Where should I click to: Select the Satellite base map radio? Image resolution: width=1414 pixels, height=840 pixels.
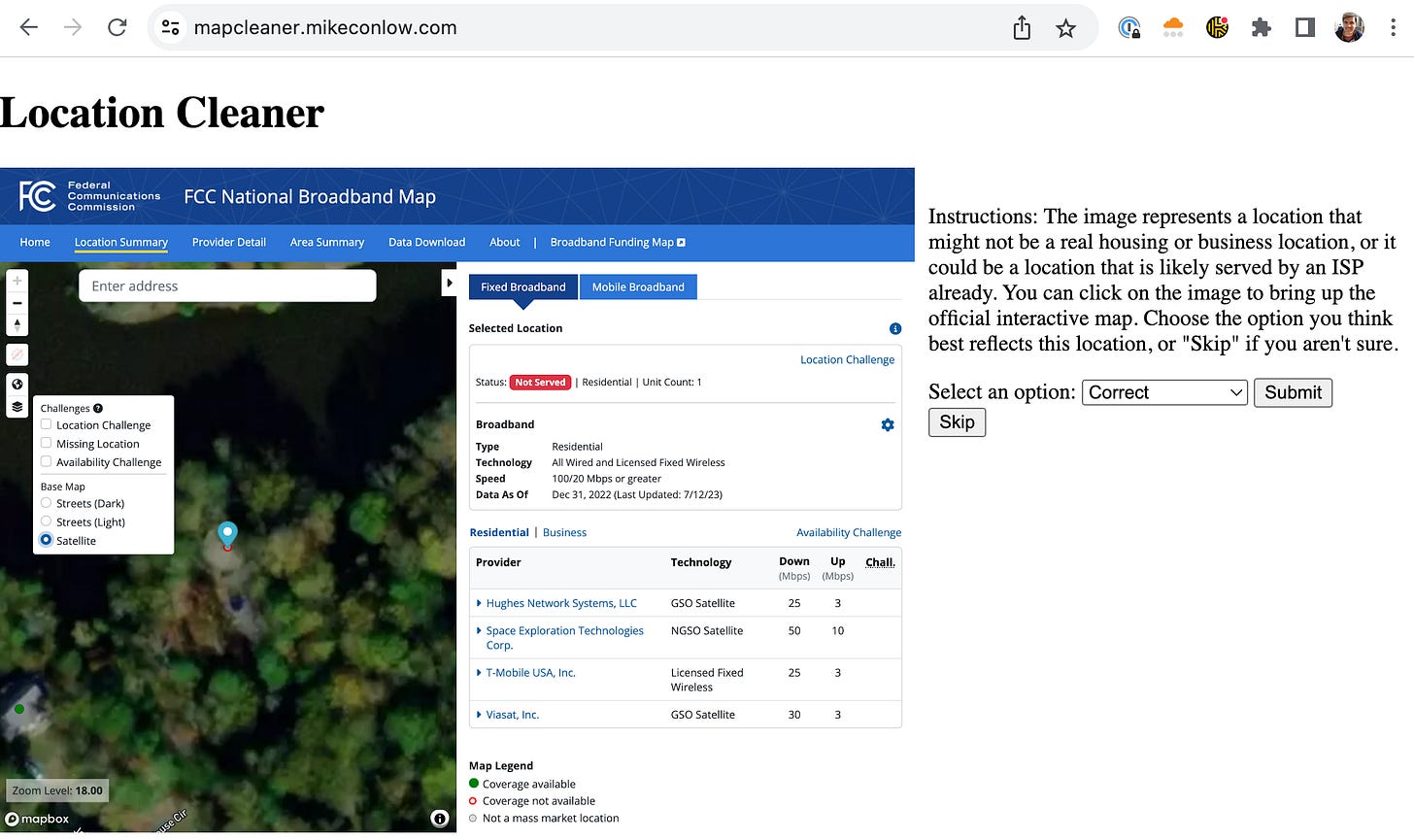pos(46,540)
